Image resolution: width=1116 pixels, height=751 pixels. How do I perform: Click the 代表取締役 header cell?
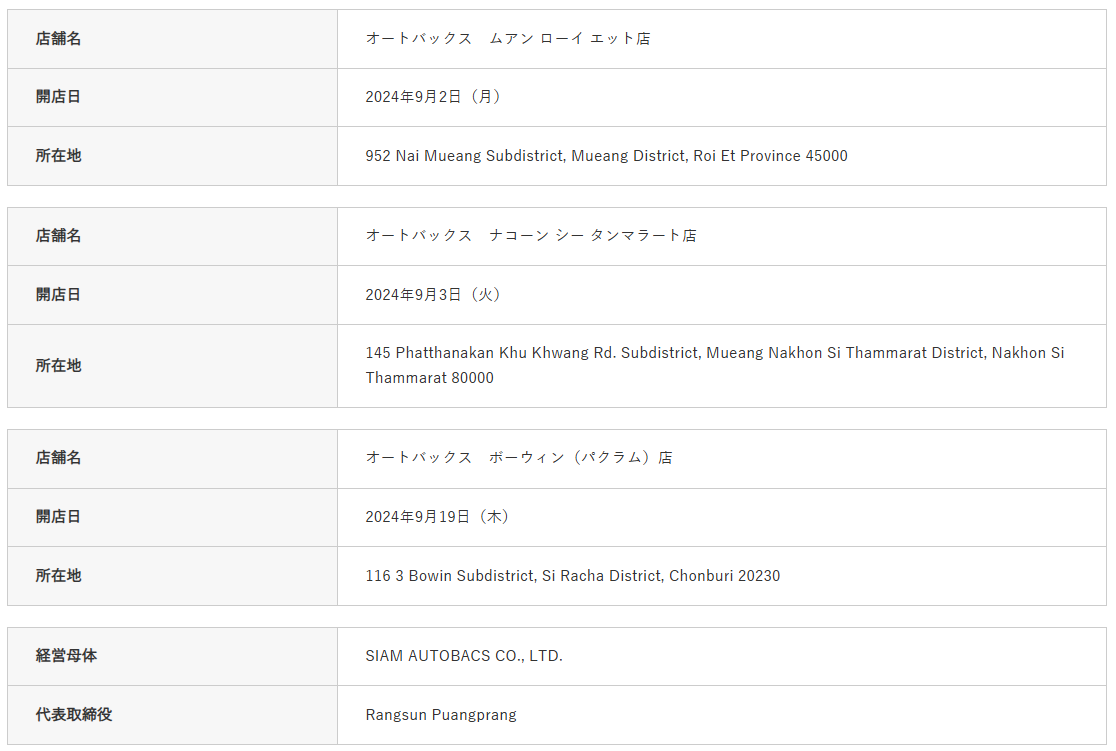click(x=74, y=715)
